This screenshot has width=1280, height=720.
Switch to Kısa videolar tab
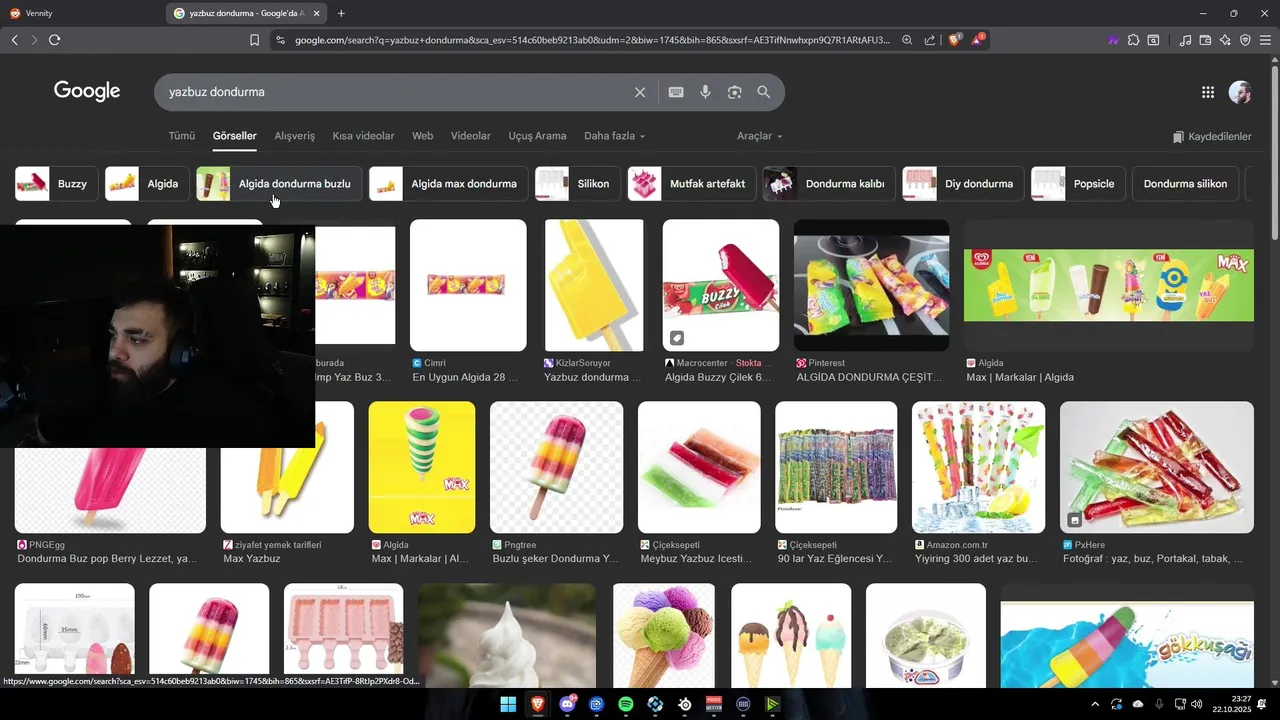[x=364, y=136]
